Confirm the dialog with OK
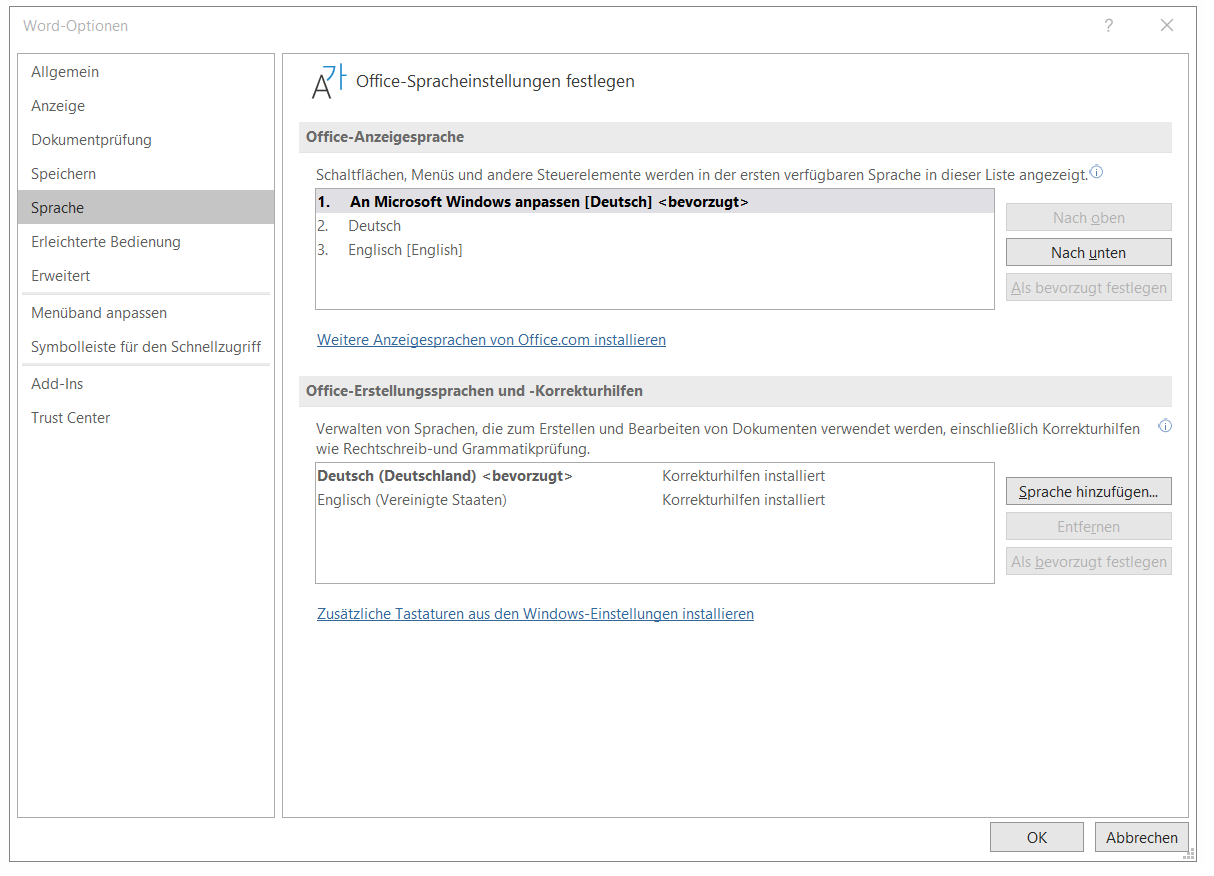This screenshot has width=1214, height=876. coord(1036,838)
